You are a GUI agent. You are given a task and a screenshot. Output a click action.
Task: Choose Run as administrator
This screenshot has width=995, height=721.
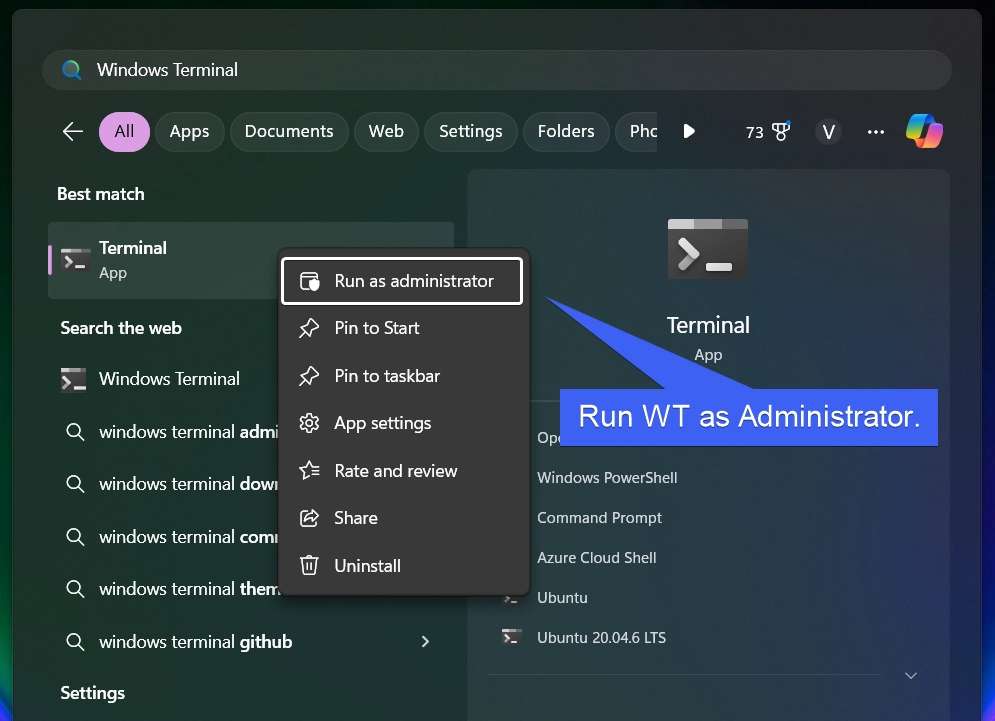tap(402, 281)
